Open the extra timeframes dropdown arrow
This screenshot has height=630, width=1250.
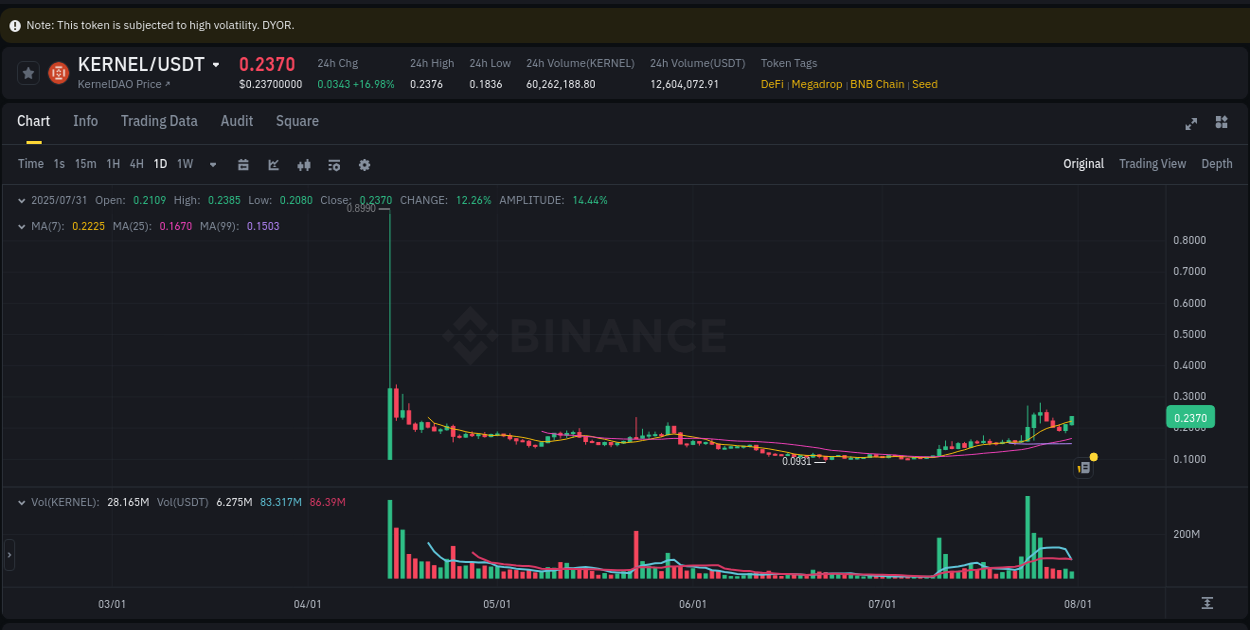(x=211, y=165)
